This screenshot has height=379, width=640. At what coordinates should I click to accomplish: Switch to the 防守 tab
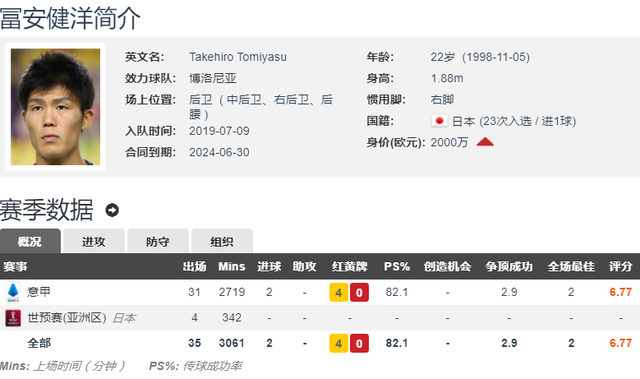click(158, 241)
